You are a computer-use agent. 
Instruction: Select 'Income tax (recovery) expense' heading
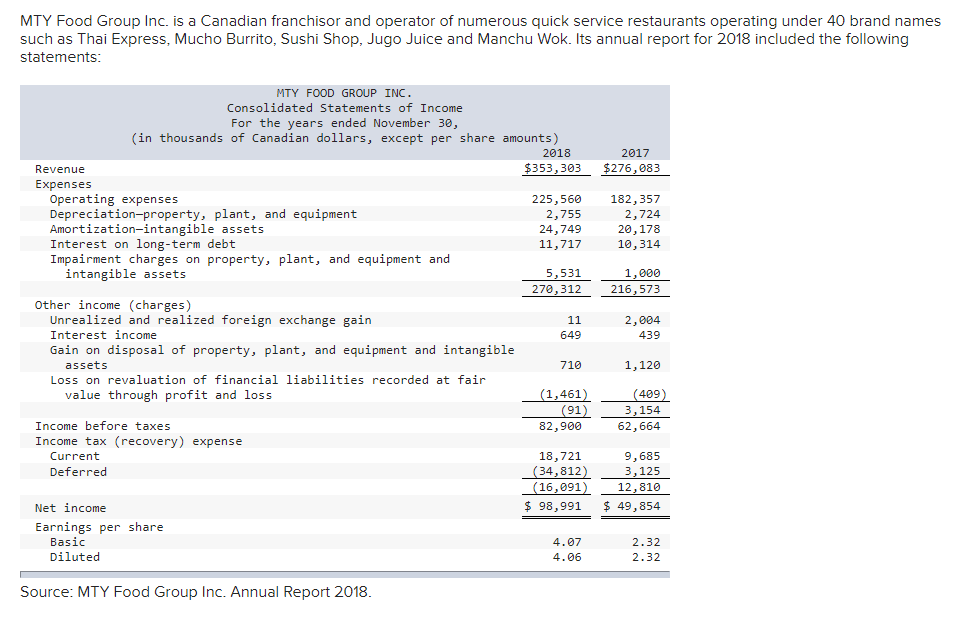click(138, 442)
